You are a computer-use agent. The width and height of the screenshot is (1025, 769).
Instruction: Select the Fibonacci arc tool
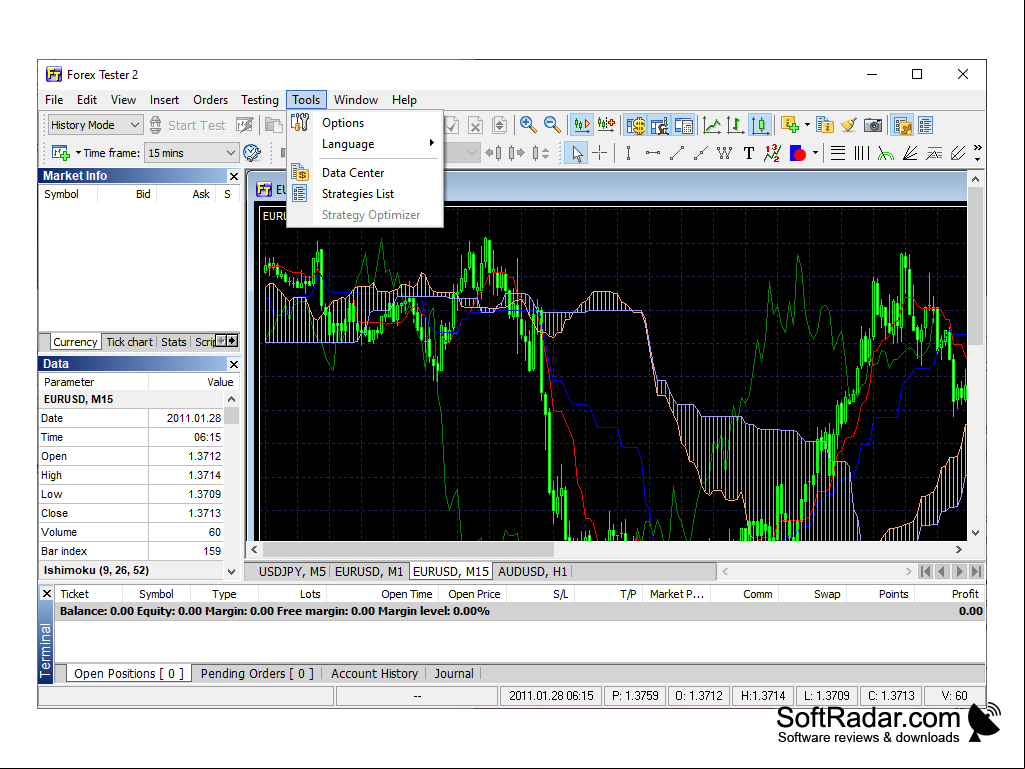(x=886, y=154)
